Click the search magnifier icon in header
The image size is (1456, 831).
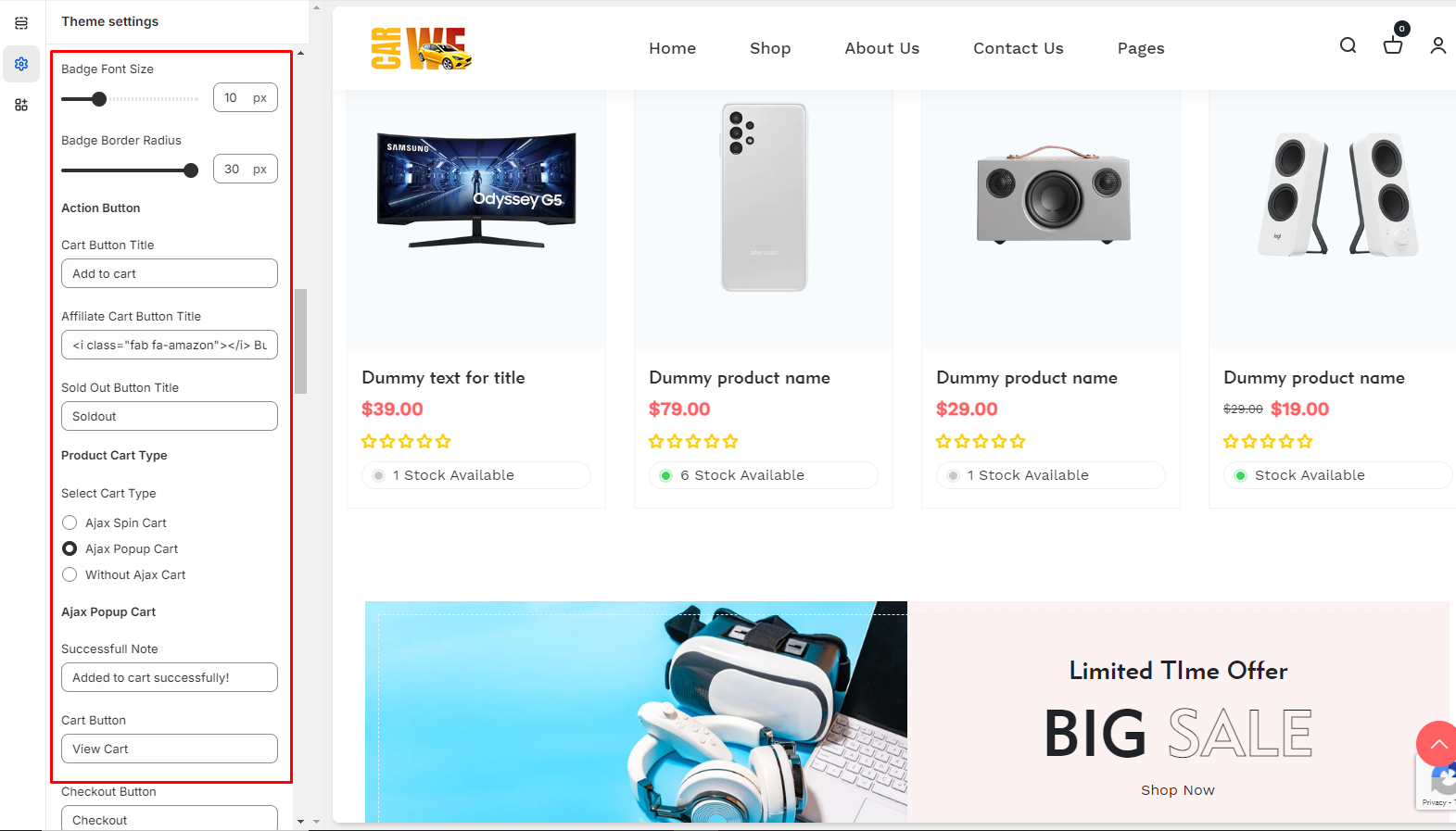[x=1348, y=45]
